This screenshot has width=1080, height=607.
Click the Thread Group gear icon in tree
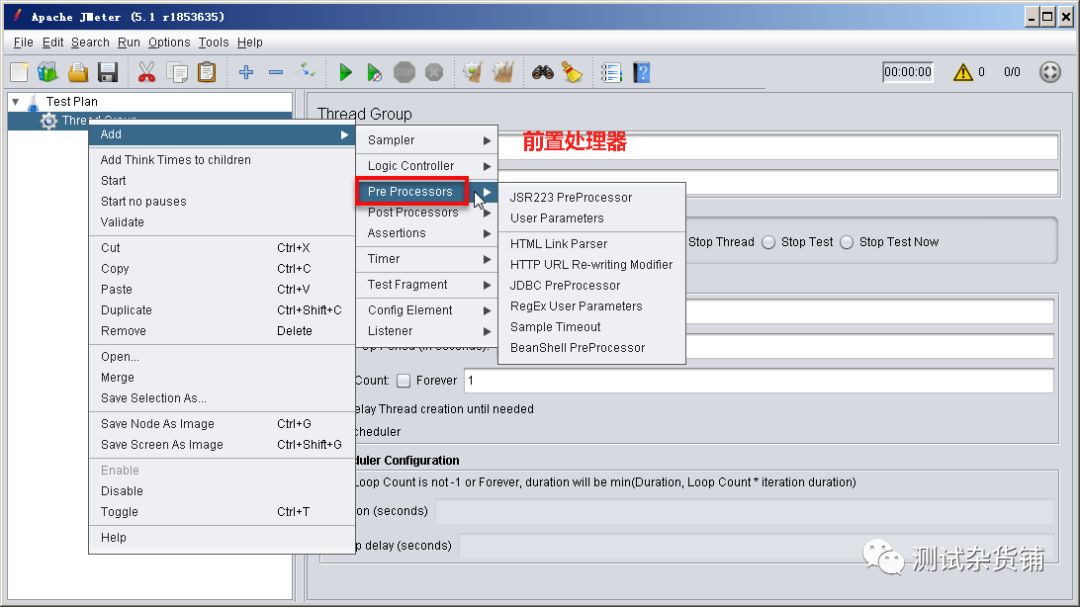(49, 121)
